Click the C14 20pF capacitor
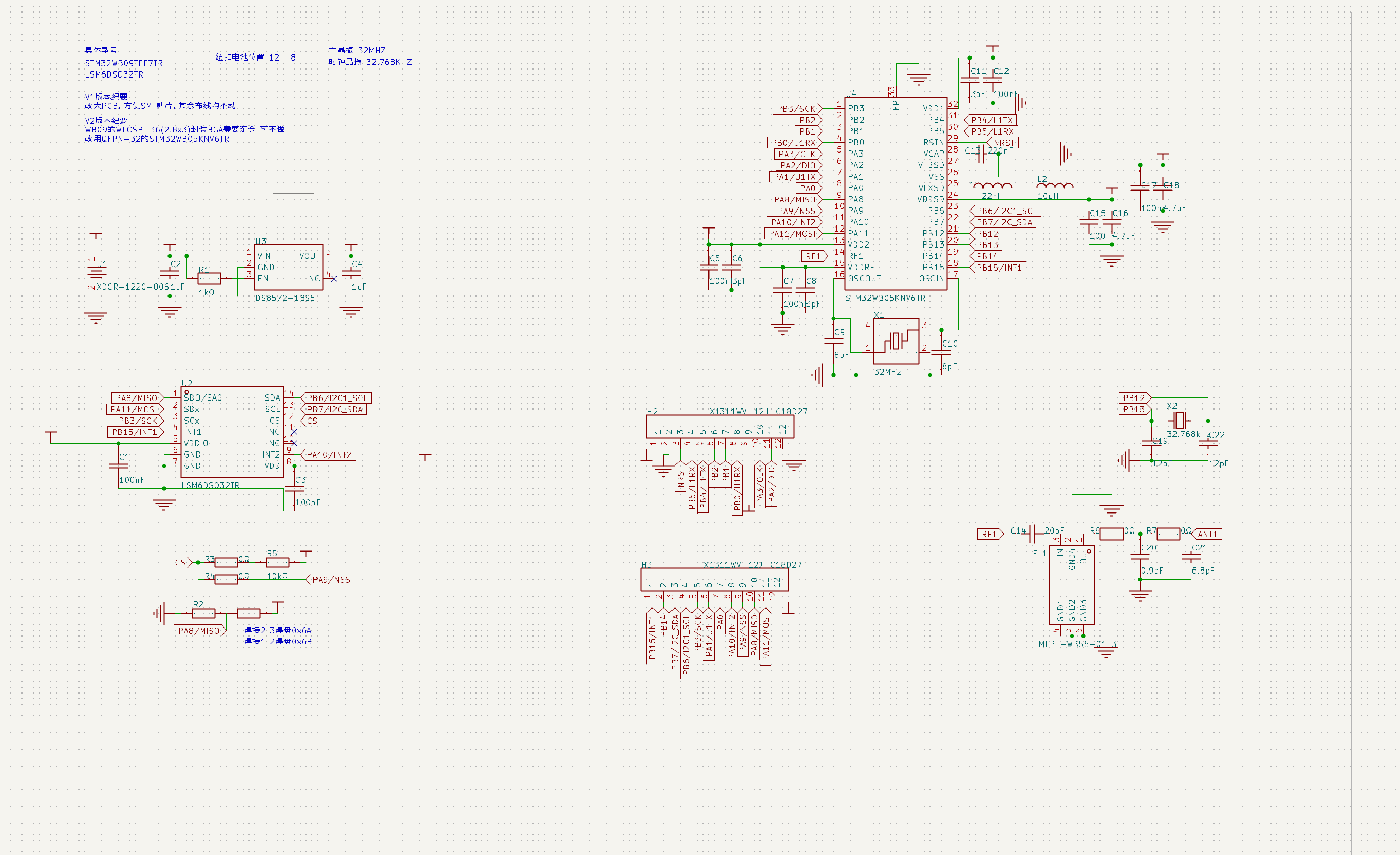 click(1032, 534)
